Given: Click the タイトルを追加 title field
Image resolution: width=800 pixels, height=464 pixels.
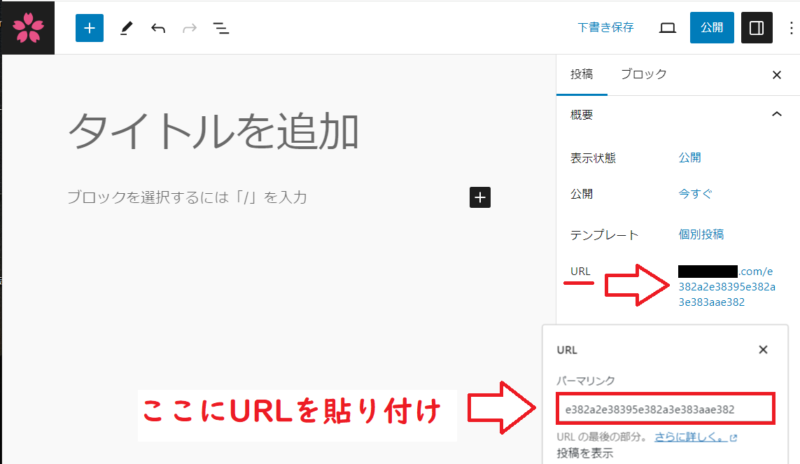Looking at the screenshot, I should point(213,132).
